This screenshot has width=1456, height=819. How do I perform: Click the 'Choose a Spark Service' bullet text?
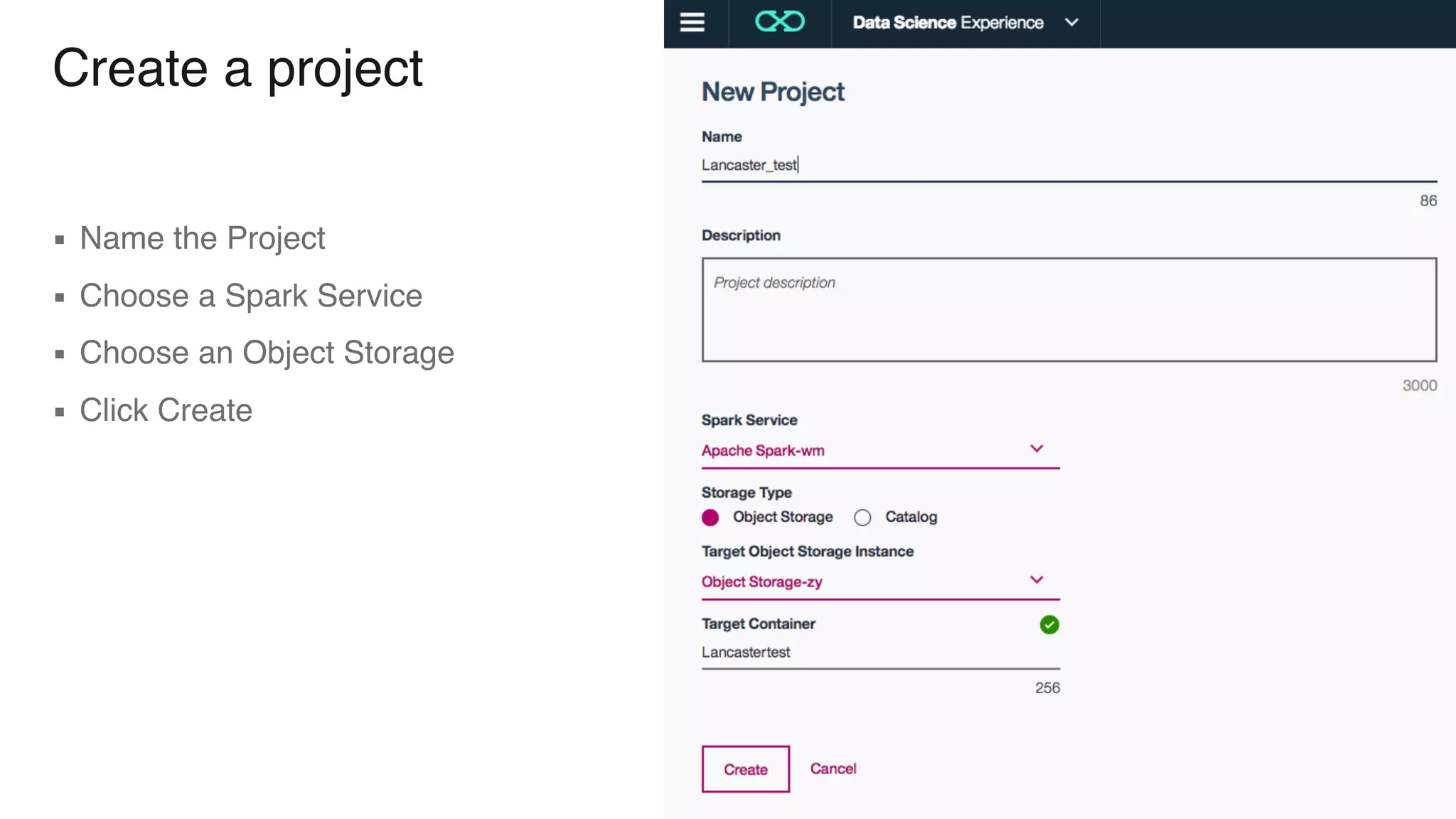coord(251,296)
